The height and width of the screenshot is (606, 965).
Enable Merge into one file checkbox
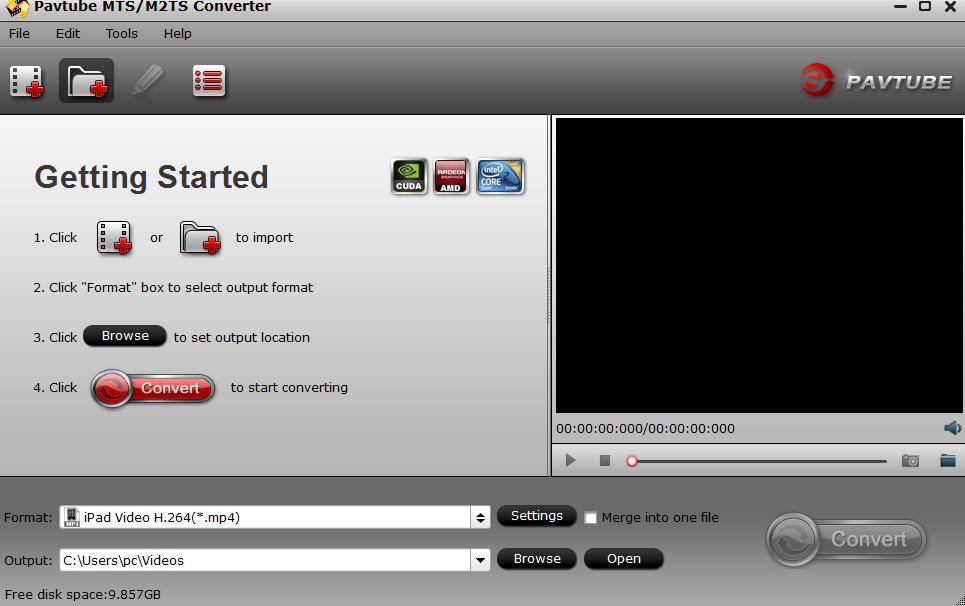coord(590,517)
